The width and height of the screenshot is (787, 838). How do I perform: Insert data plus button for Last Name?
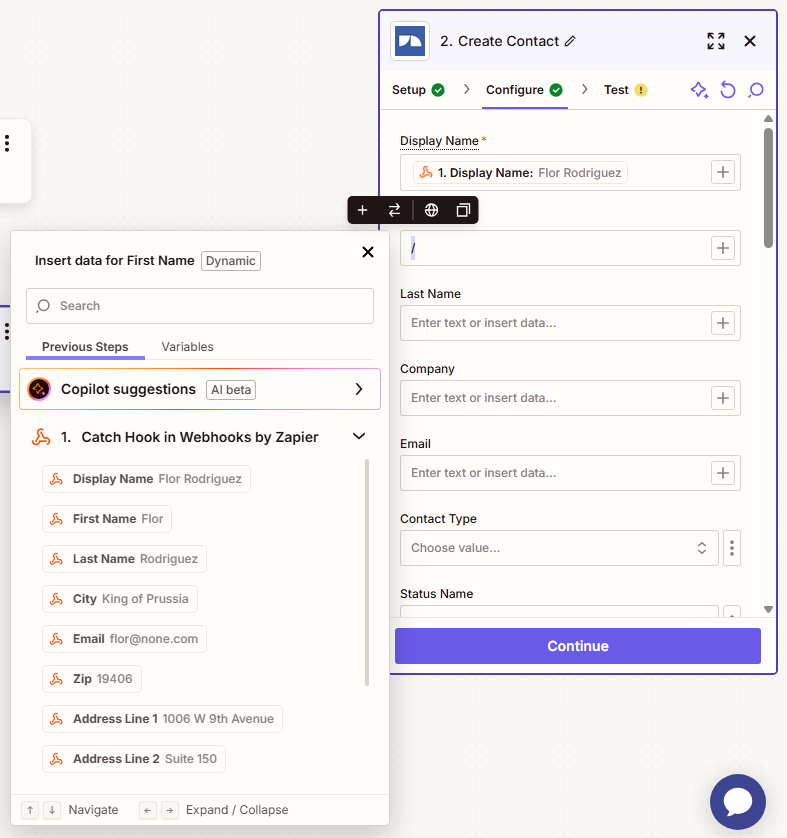pos(723,323)
